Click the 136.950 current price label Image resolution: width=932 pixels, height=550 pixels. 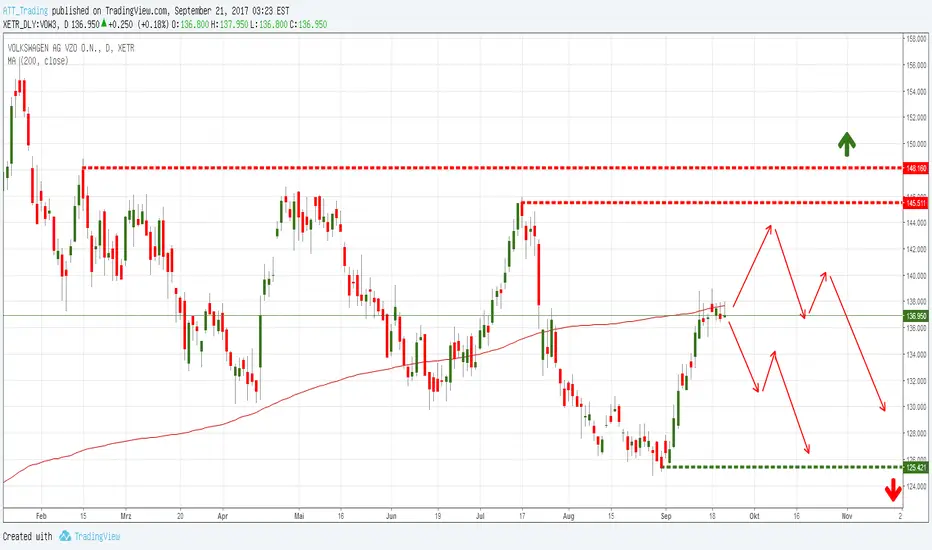click(x=915, y=316)
